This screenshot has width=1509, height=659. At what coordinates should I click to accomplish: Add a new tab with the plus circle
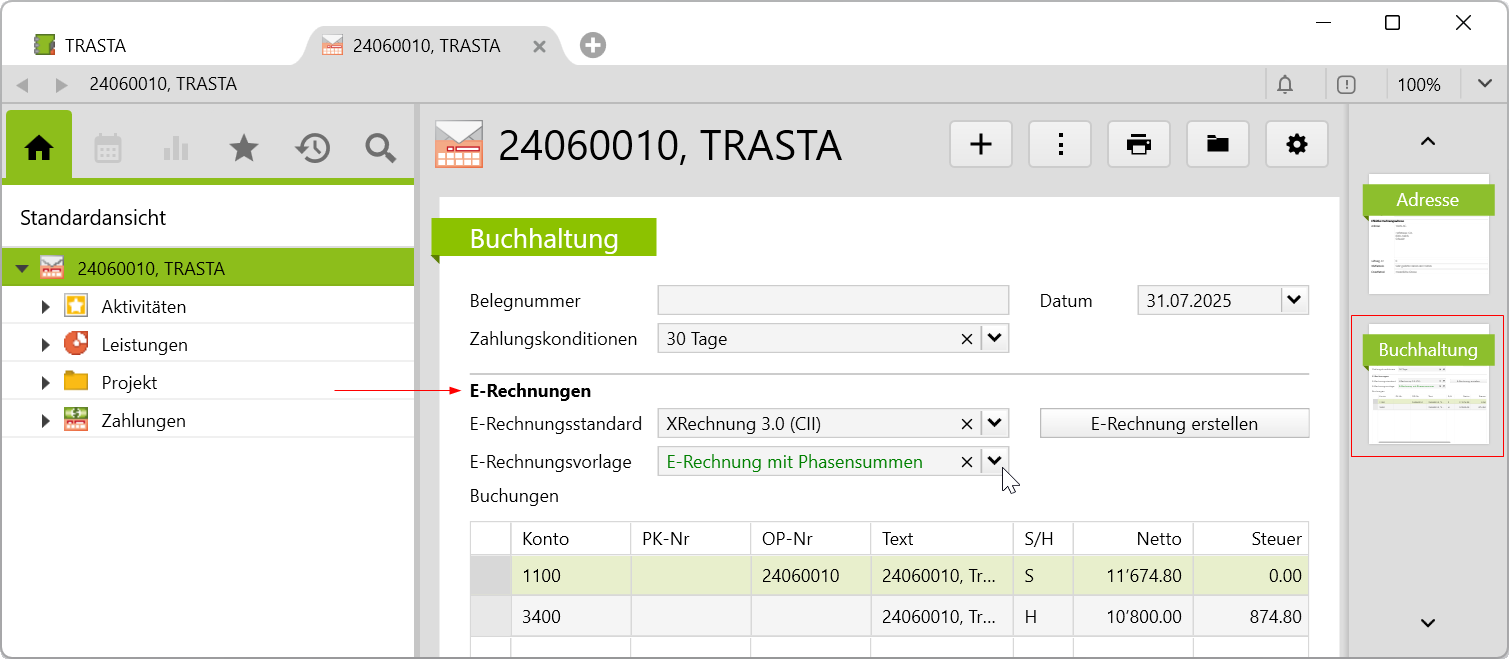click(x=593, y=45)
